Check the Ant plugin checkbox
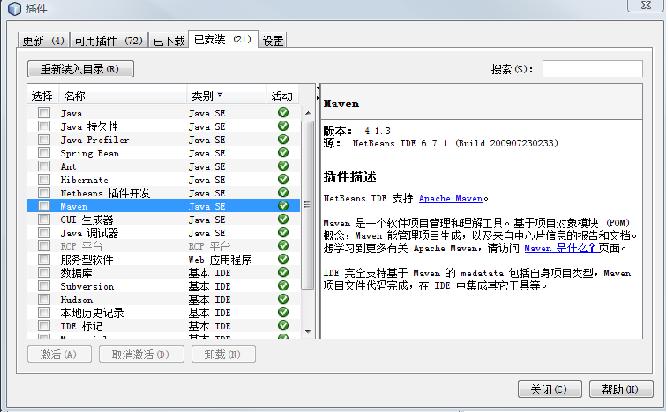 coord(44,166)
